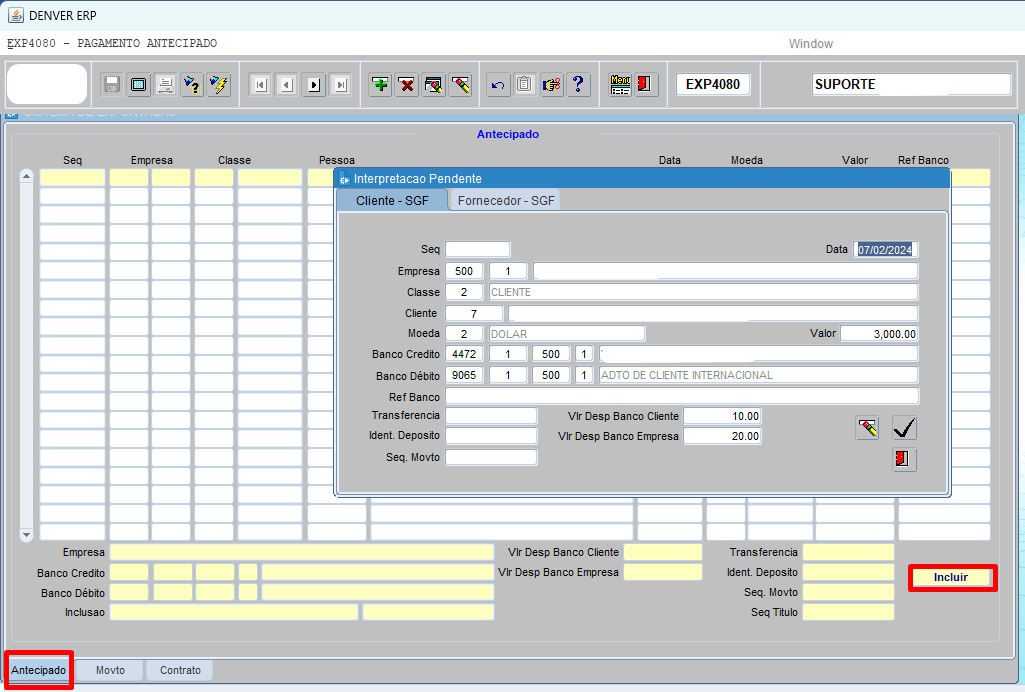The width and height of the screenshot is (1025, 692).
Task: Click Banco Credito field with 4472
Action: click(464, 354)
